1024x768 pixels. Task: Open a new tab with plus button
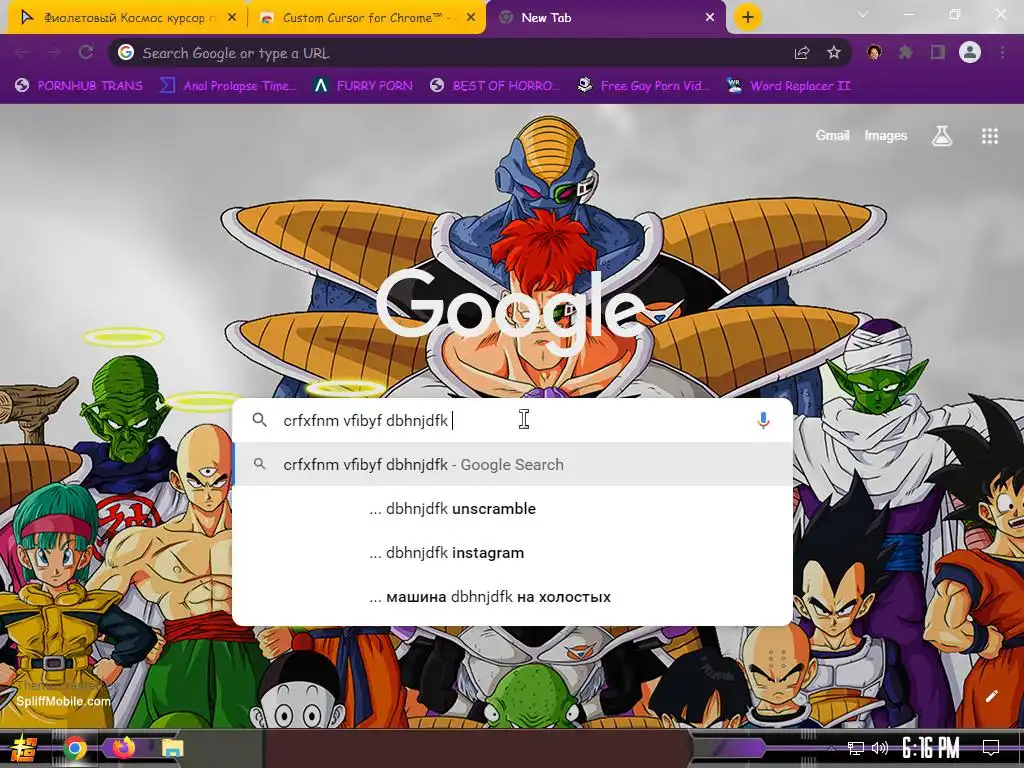click(748, 18)
